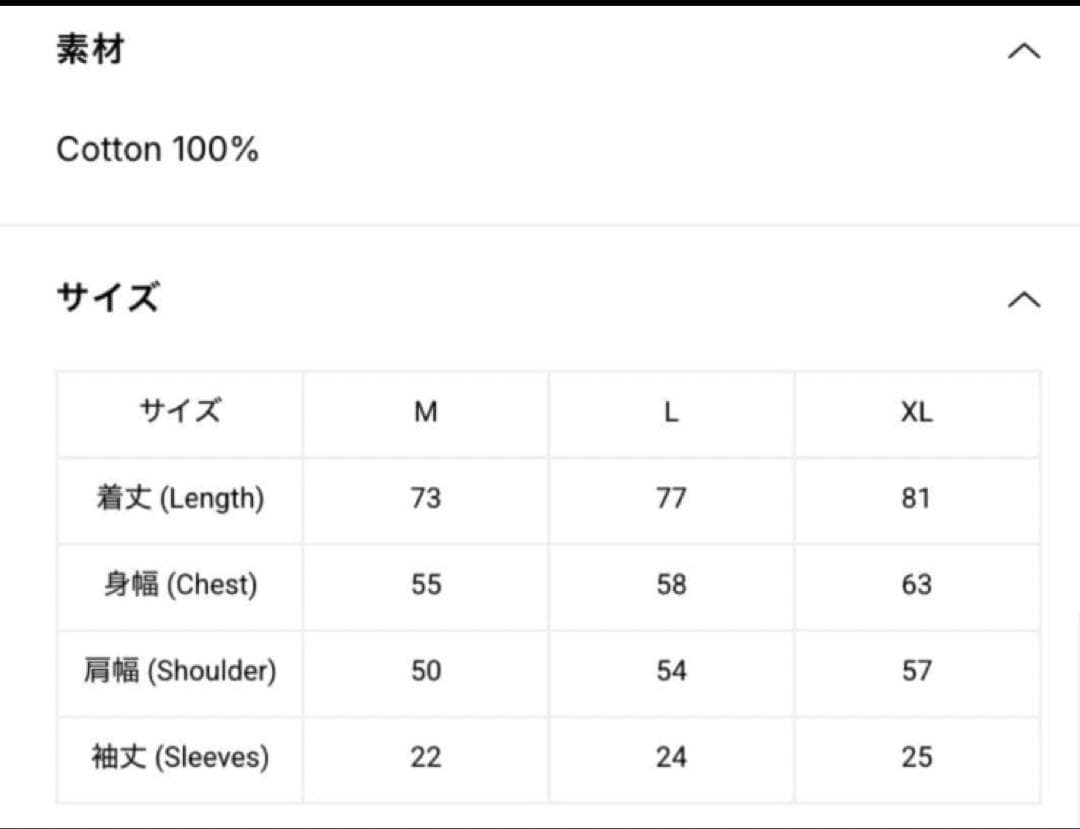Click the 着丈 (Length) row label
Viewport: 1080px width, 829px height.
pos(180,498)
